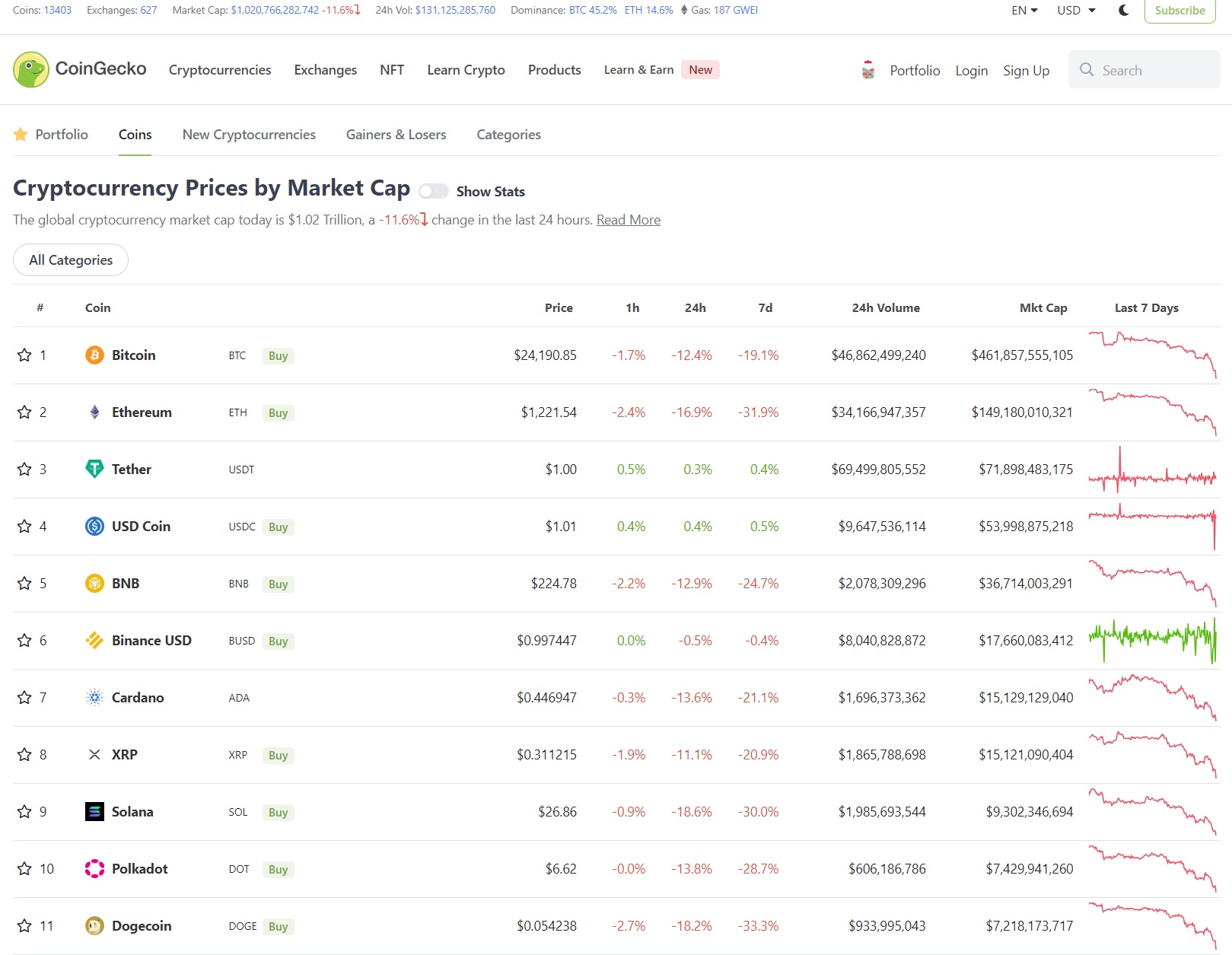Open the Cryptocurrencies nav menu
Image resolution: width=1232 pixels, height=955 pixels.
(x=220, y=70)
